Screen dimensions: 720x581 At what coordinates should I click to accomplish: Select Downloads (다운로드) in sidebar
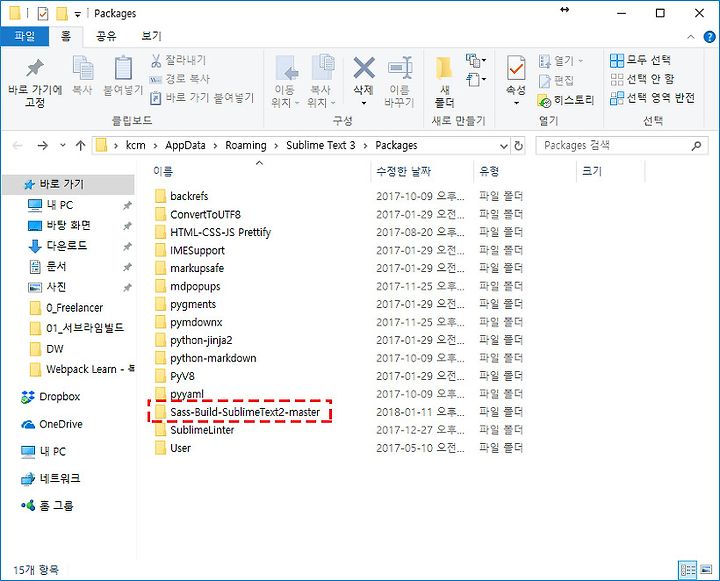tap(69, 246)
